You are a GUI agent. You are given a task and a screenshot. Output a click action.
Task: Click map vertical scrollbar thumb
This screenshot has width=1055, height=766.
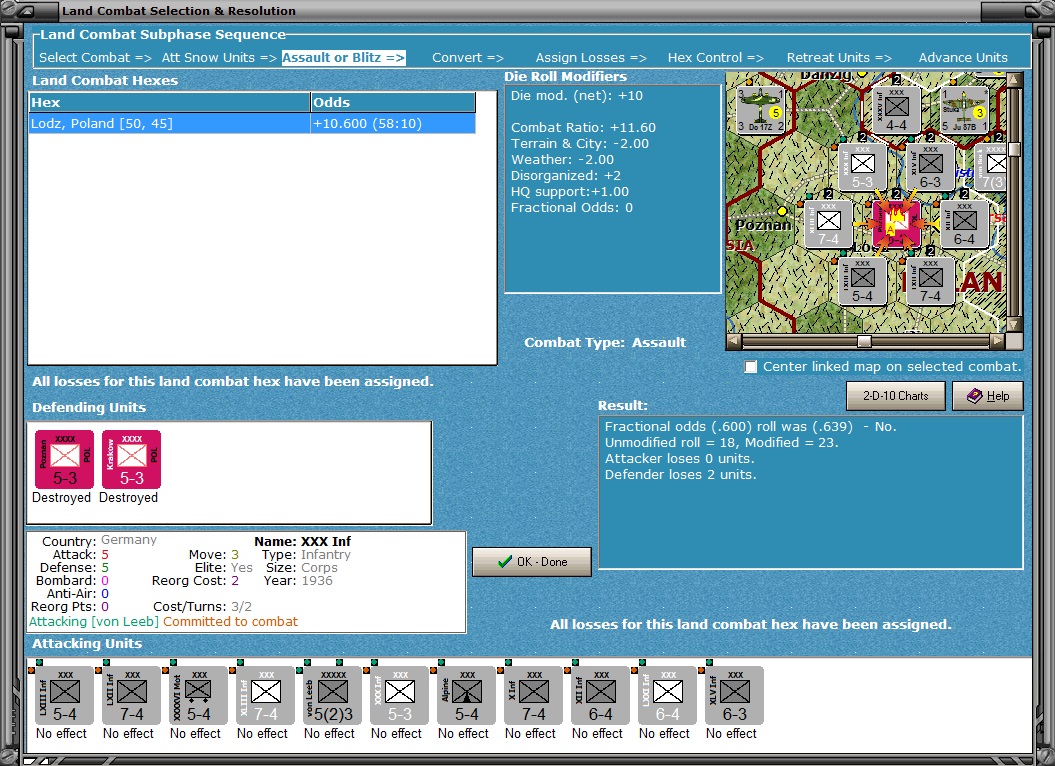click(x=1015, y=149)
